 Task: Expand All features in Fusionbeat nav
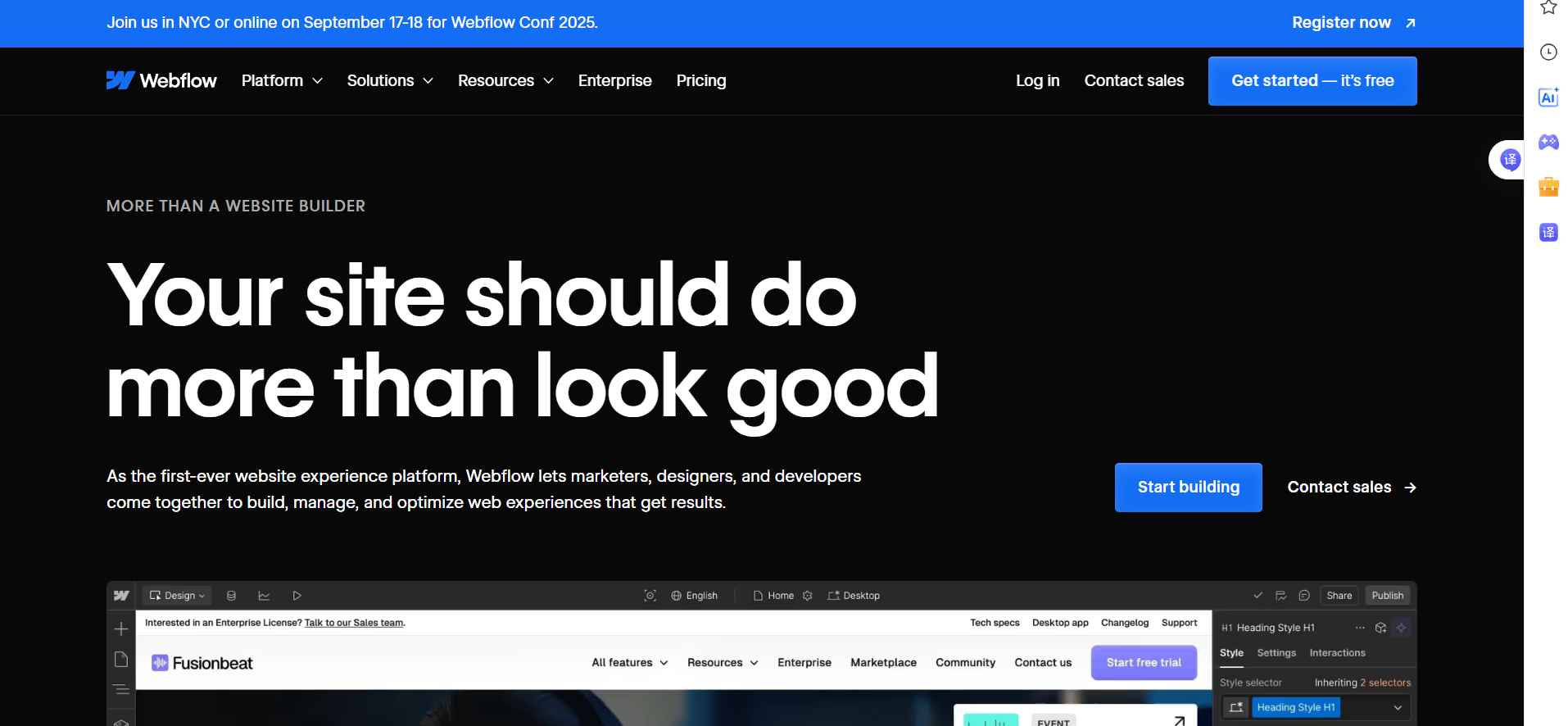[630, 663]
